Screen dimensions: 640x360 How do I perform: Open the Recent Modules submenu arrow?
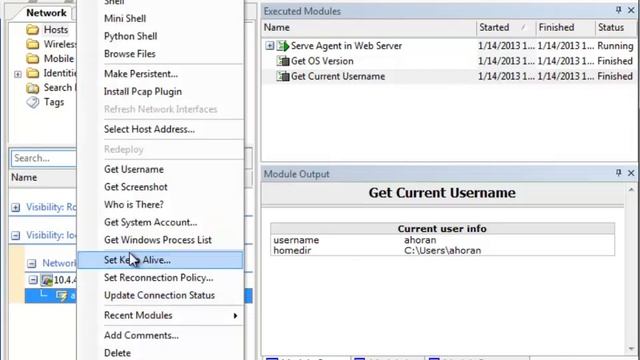coord(235,316)
